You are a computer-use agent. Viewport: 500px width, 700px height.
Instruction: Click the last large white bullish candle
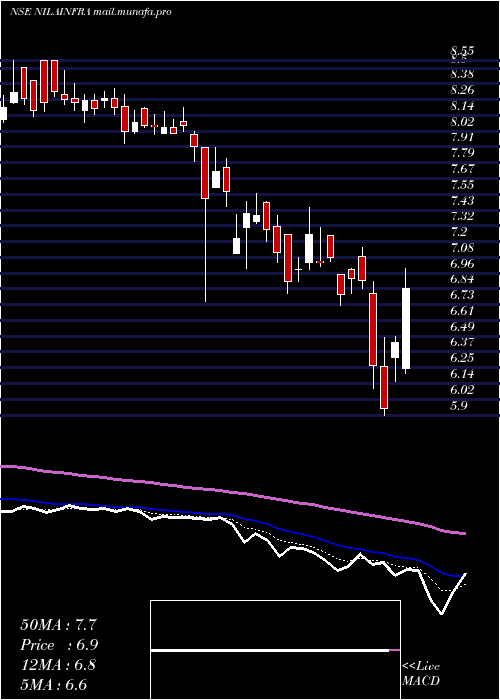pyautogui.click(x=406, y=328)
